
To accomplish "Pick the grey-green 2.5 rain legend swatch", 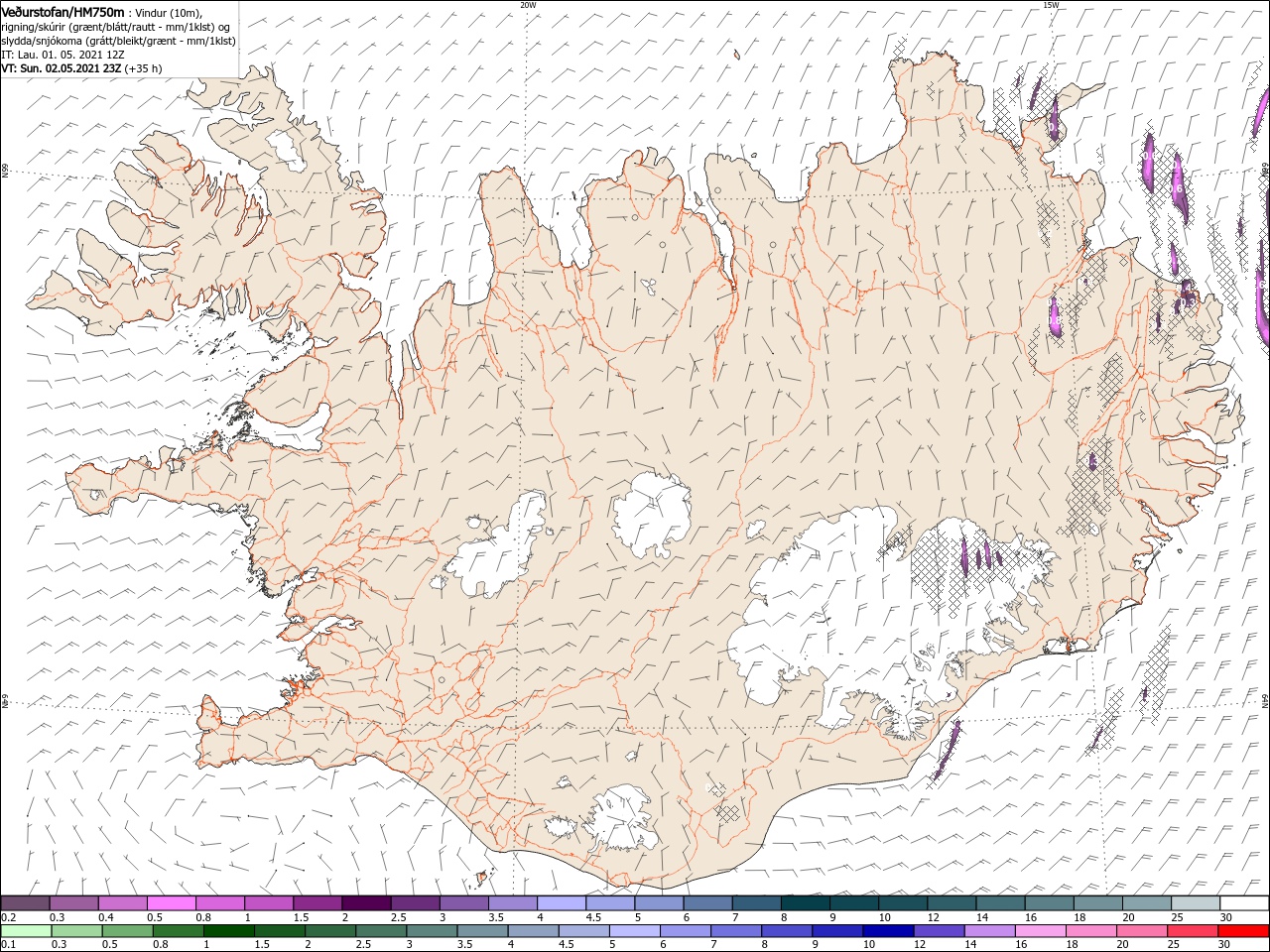I will [x=380, y=931].
